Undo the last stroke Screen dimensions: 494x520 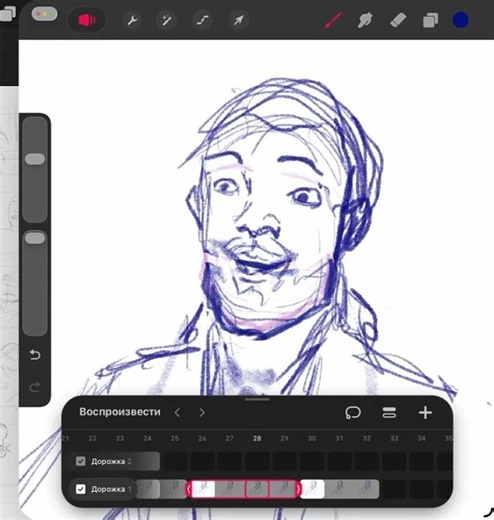(x=35, y=355)
